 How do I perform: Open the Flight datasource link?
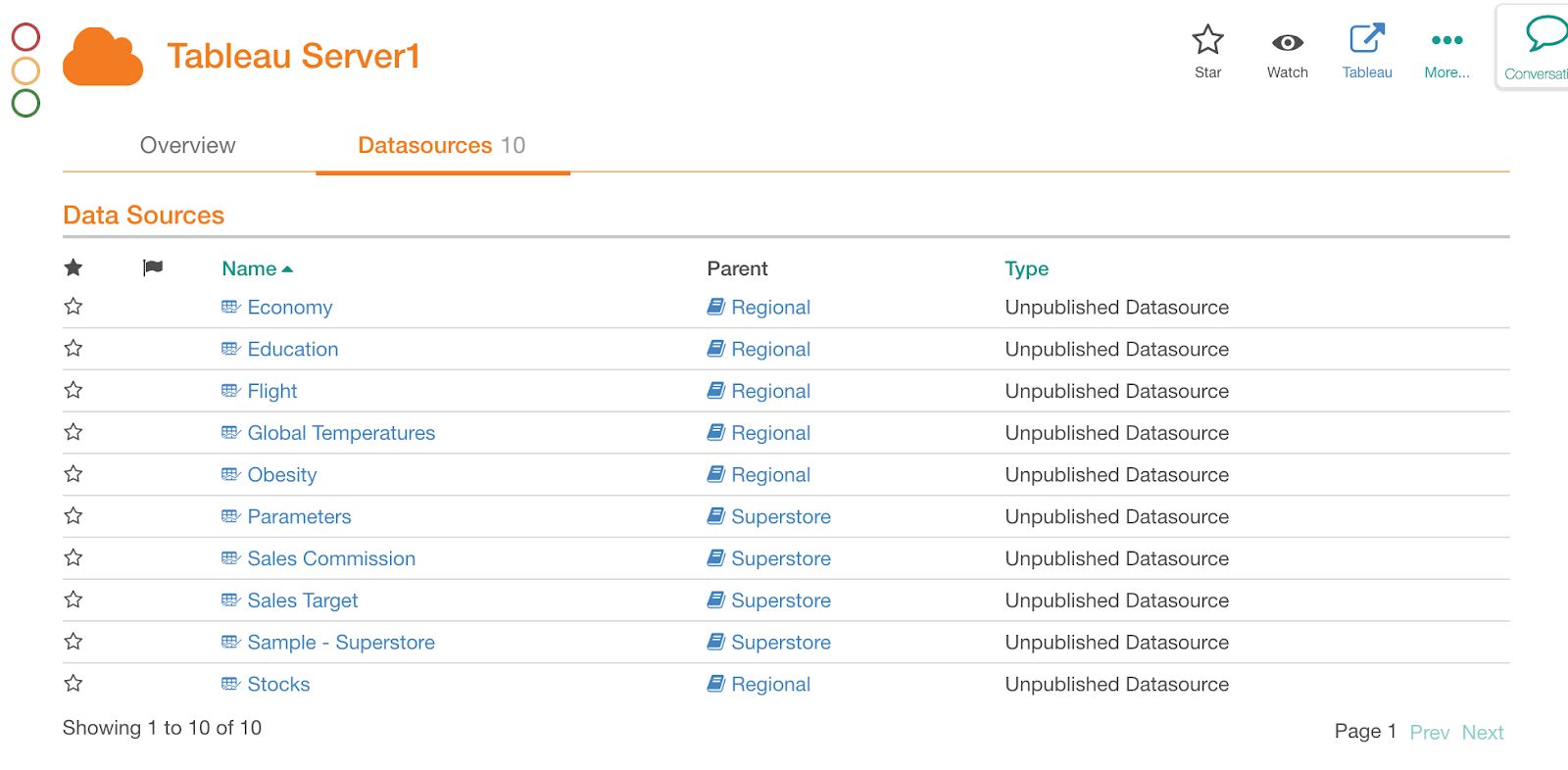coord(272,391)
